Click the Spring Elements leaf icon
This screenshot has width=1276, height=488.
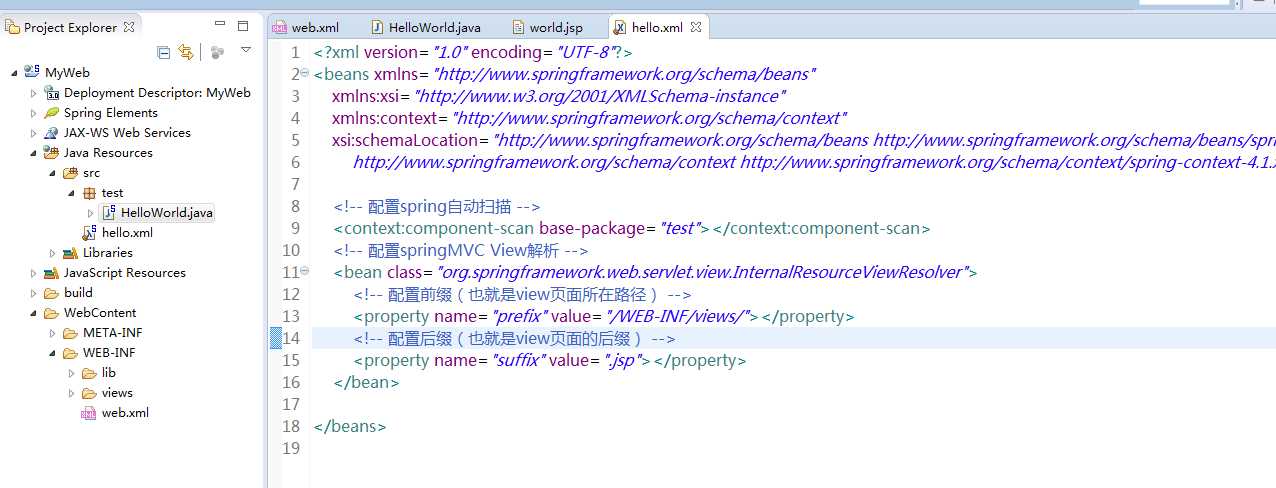(52, 112)
